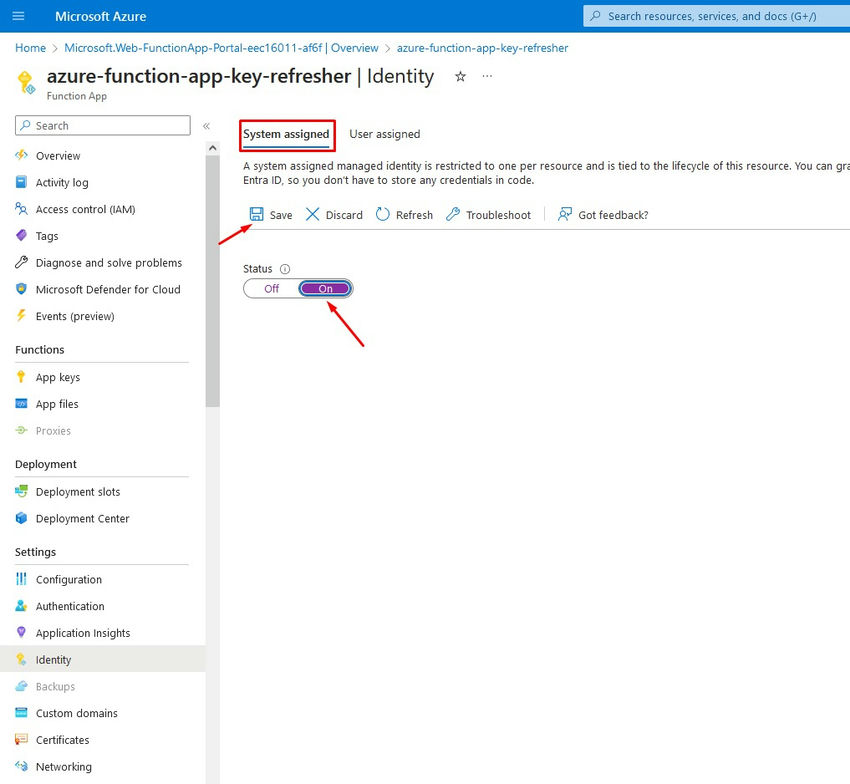Open Networking settings from sidebar
This screenshot has width=850, height=784.
click(x=65, y=766)
